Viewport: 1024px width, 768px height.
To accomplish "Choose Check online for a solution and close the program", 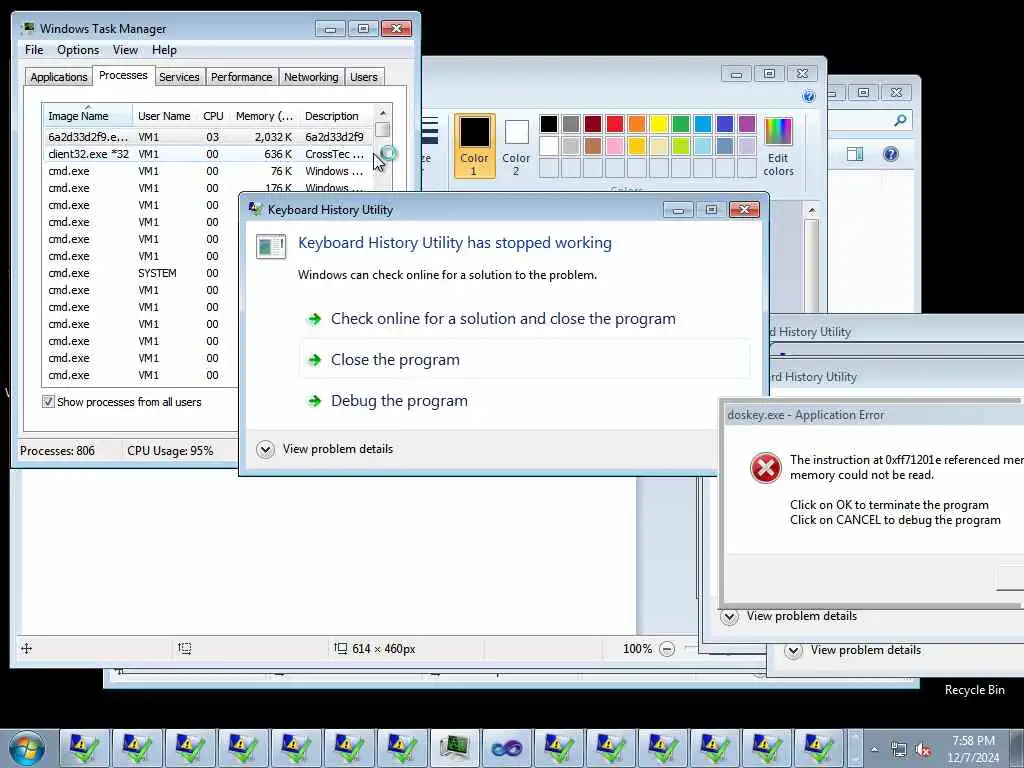I will [524, 319].
